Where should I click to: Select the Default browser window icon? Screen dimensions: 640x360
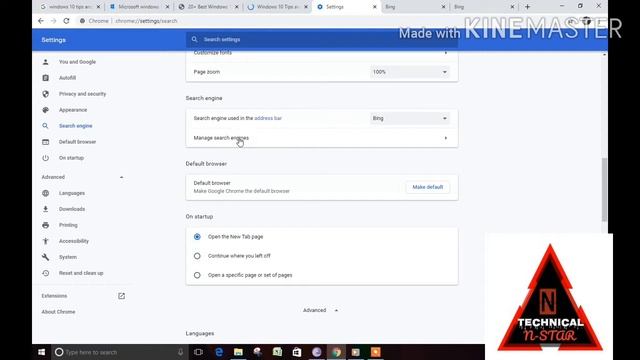(45, 142)
